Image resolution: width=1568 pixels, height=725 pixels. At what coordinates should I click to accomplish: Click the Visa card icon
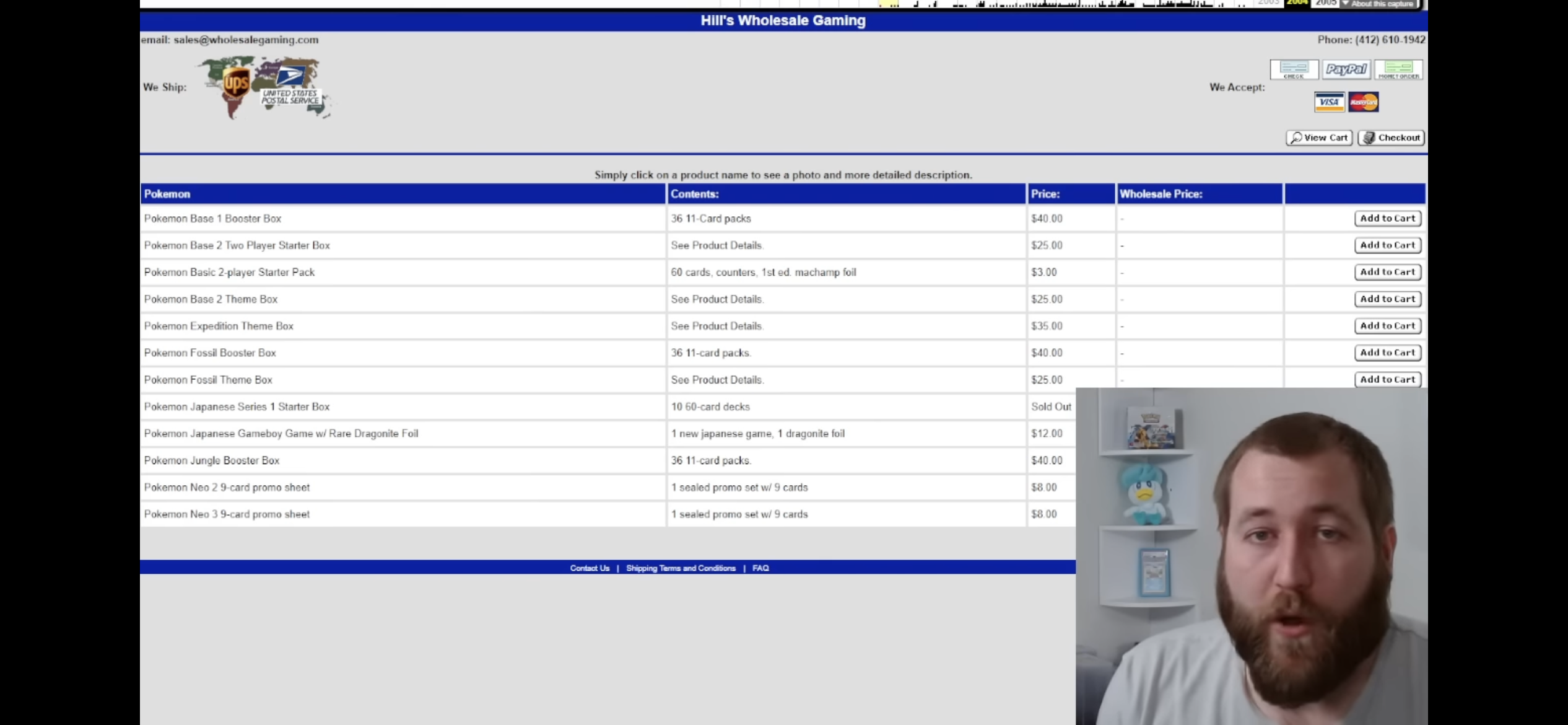pos(1329,102)
